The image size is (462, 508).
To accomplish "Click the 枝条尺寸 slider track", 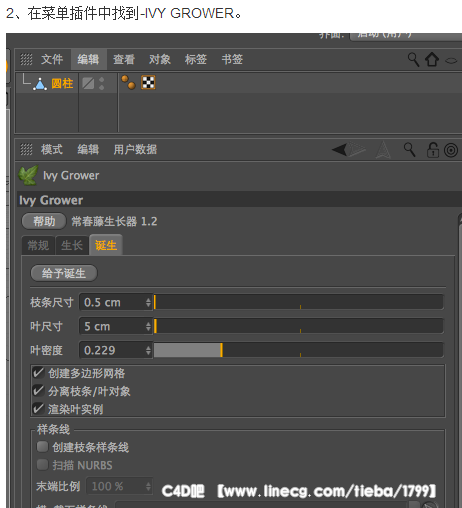I will [299, 302].
